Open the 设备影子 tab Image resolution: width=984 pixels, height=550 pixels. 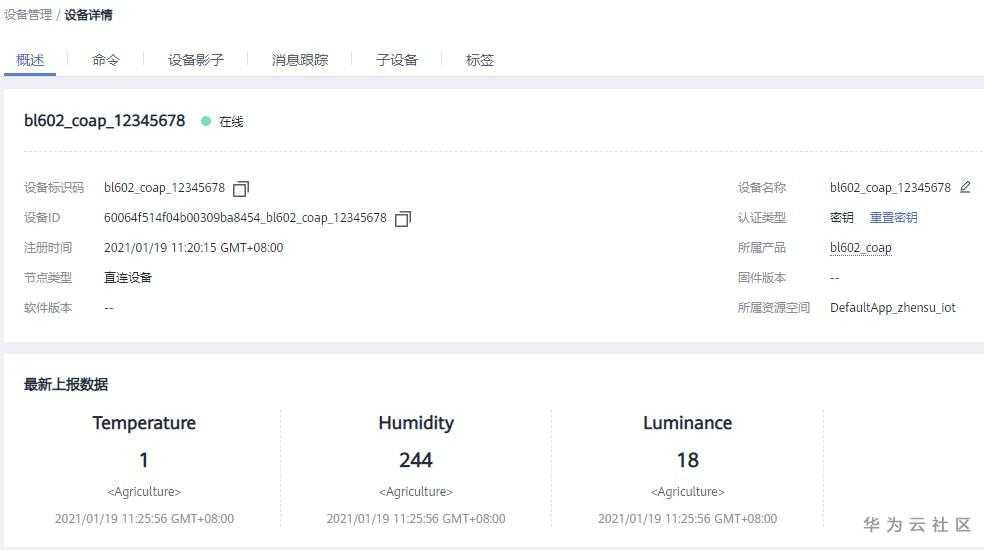pos(196,60)
